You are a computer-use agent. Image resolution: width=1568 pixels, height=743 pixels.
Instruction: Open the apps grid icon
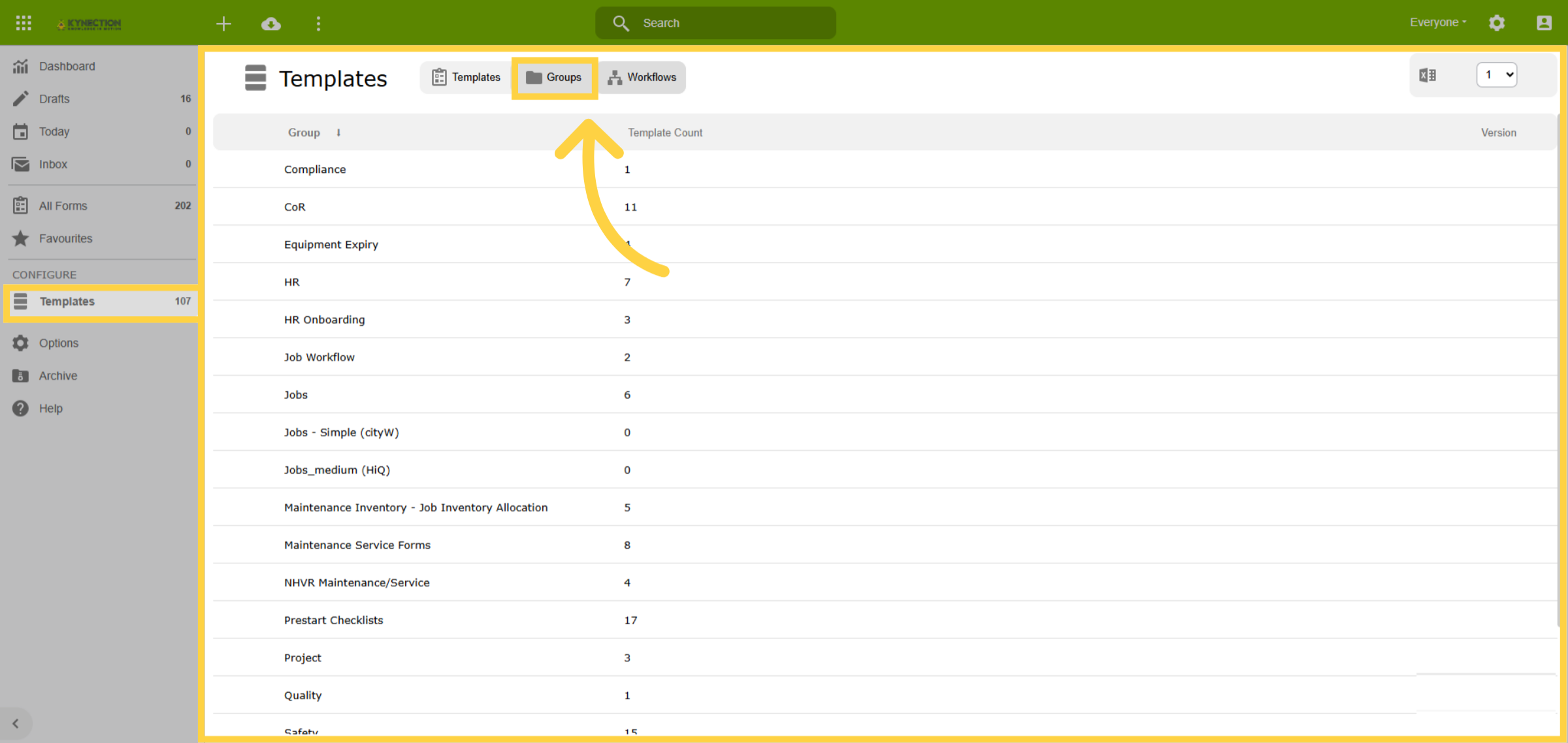(x=24, y=24)
